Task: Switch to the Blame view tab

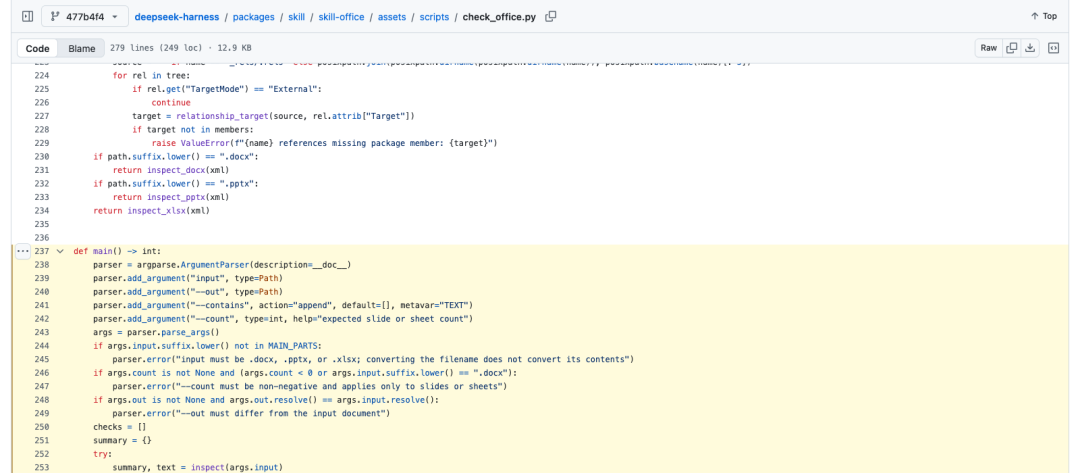Action: point(81,48)
